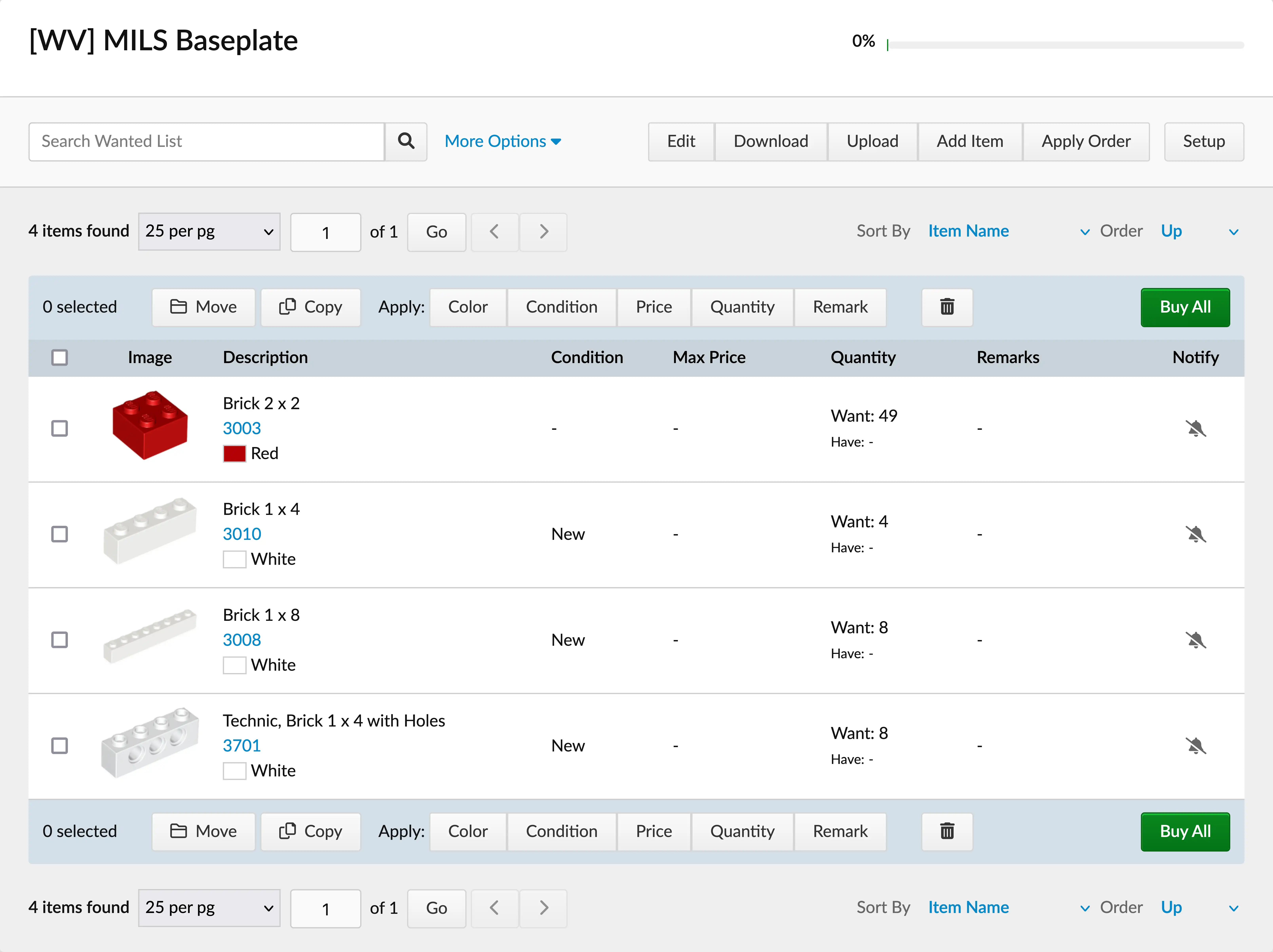
Task: Open bottom 25 per pg dropdown
Action: [x=209, y=908]
